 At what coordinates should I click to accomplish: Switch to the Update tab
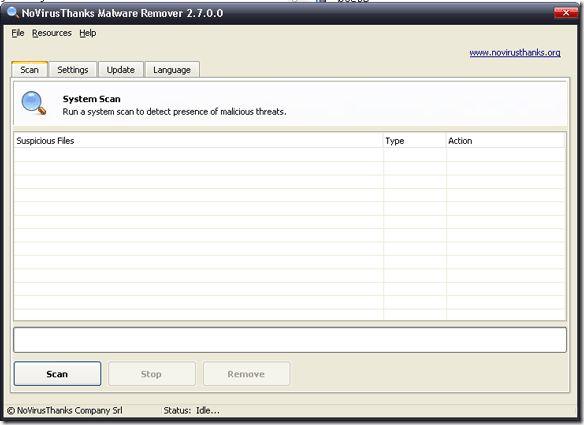[x=121, y=70]
